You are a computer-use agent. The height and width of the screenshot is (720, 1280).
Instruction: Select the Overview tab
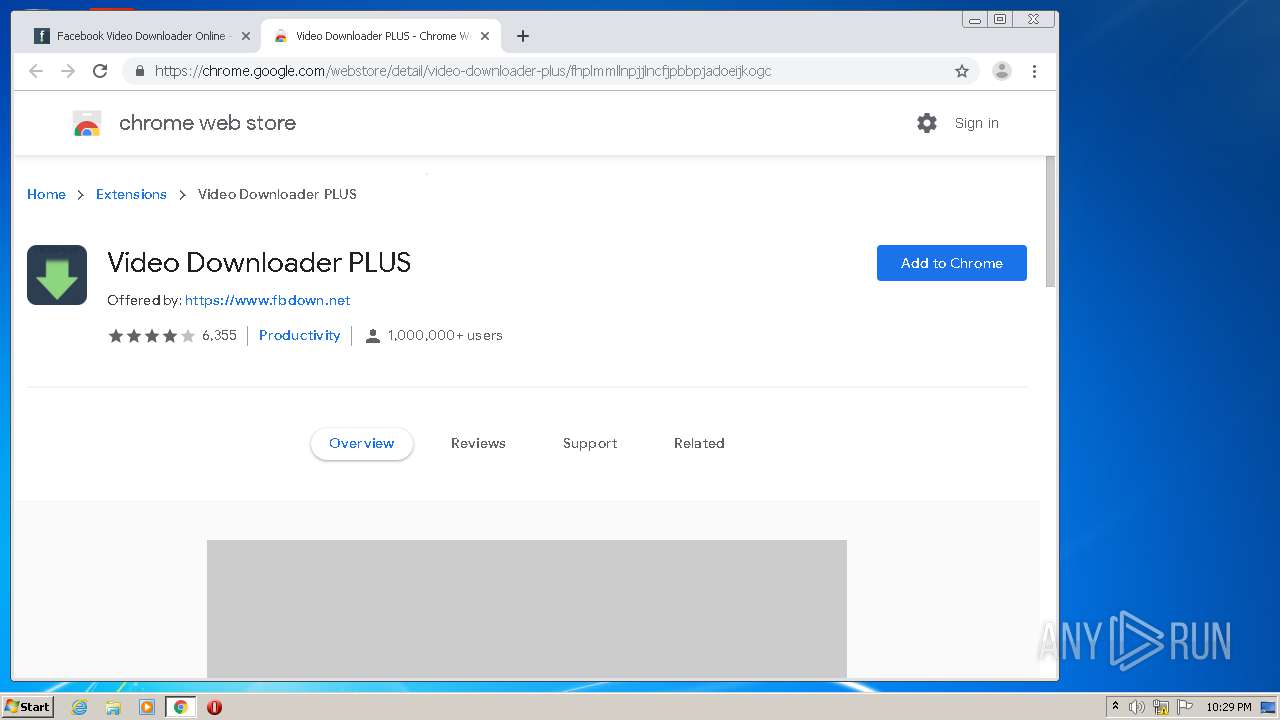click(x=362, y=443)
